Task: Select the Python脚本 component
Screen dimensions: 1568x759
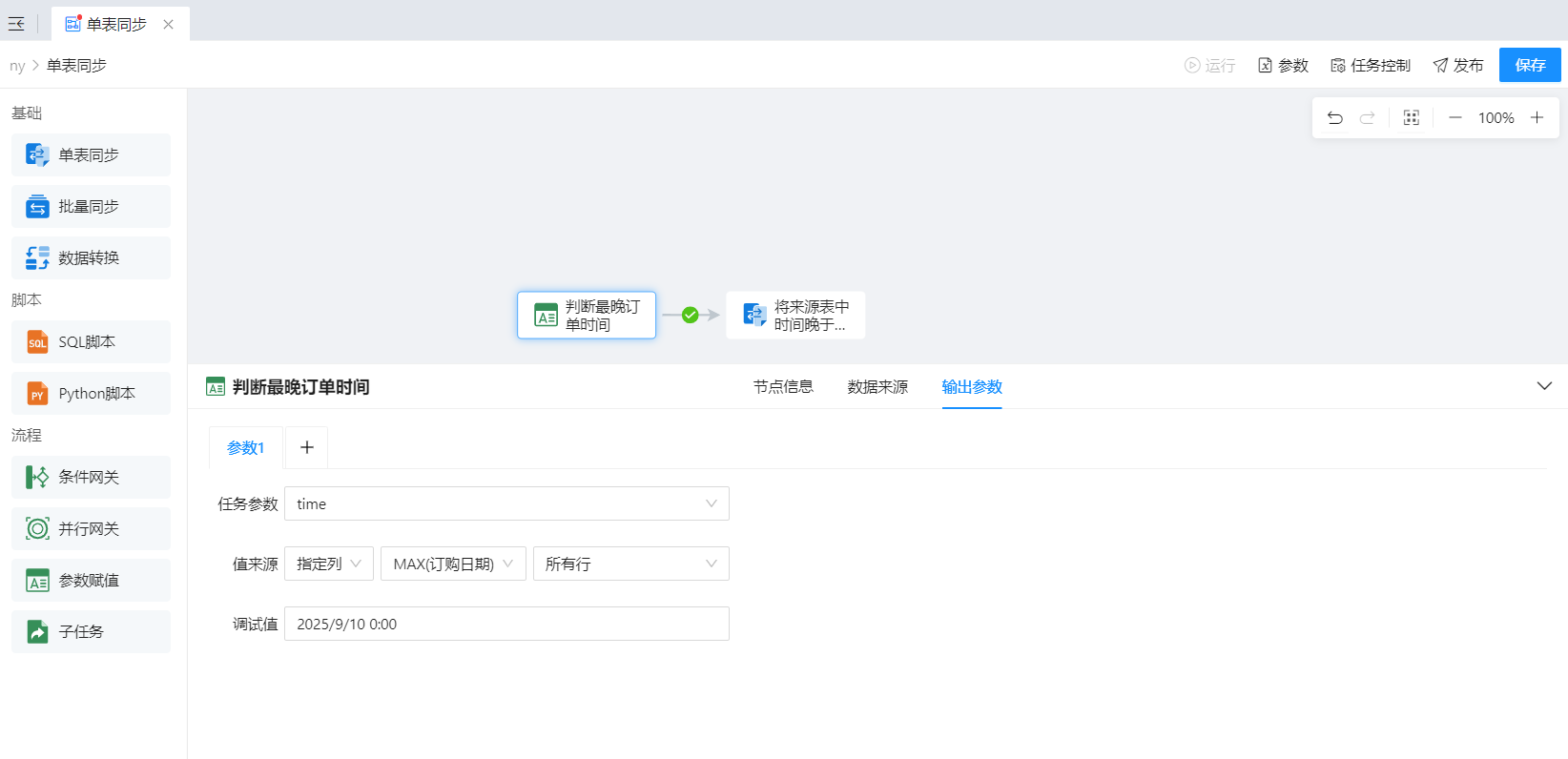Action: (91, 393)
